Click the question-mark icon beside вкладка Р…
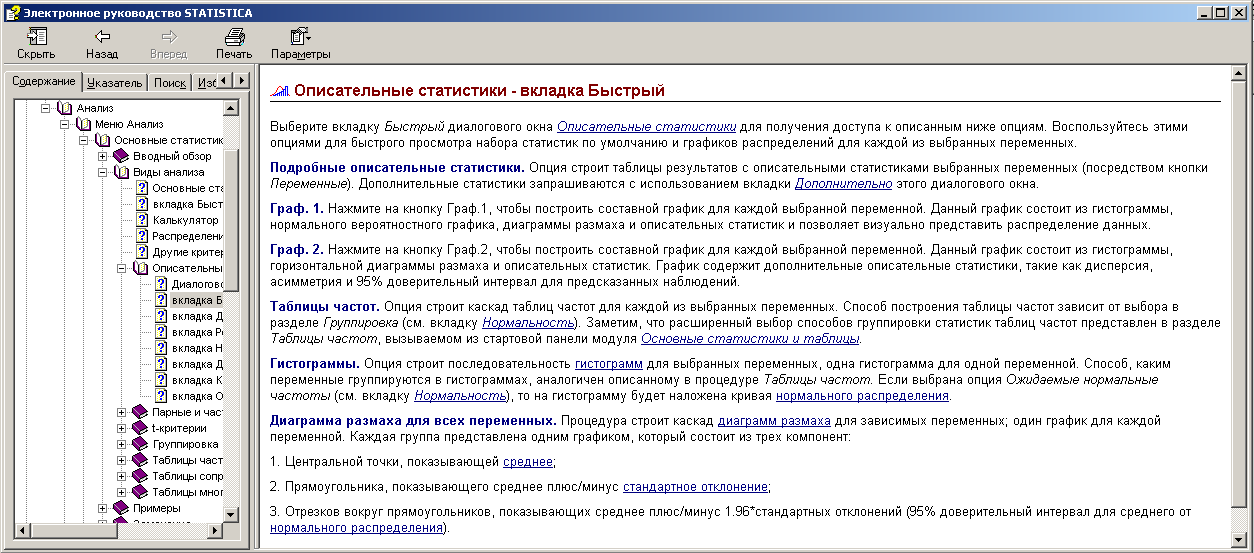This screenshot has width=1254, height=553. 161,332
